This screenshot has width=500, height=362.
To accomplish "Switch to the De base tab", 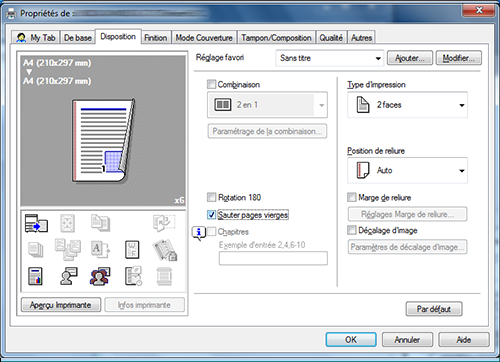I will [x=77, y=37].
